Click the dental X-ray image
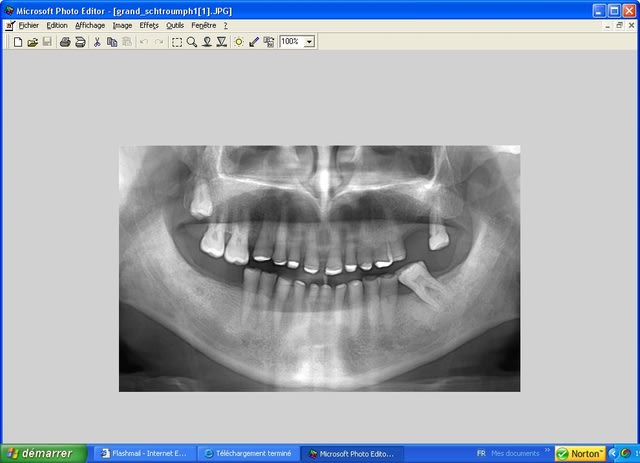Viewport: 640px width, 463px height. point(319,268)
